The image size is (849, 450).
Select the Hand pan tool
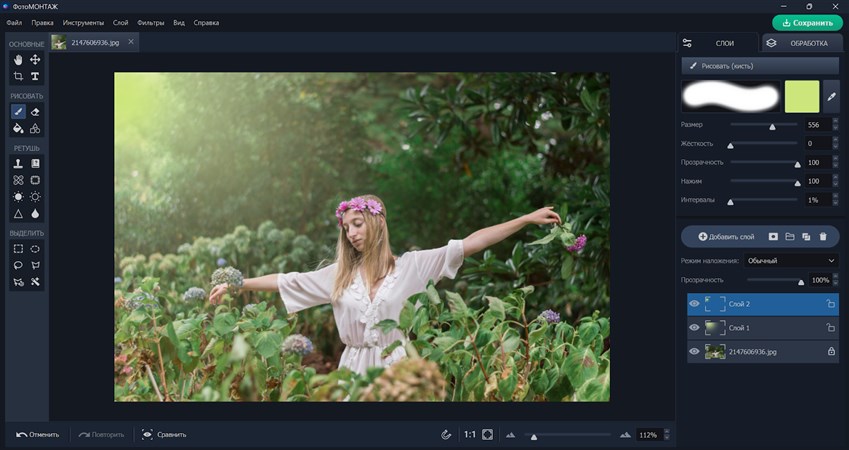pyautogui.click(x=18, y=60)
